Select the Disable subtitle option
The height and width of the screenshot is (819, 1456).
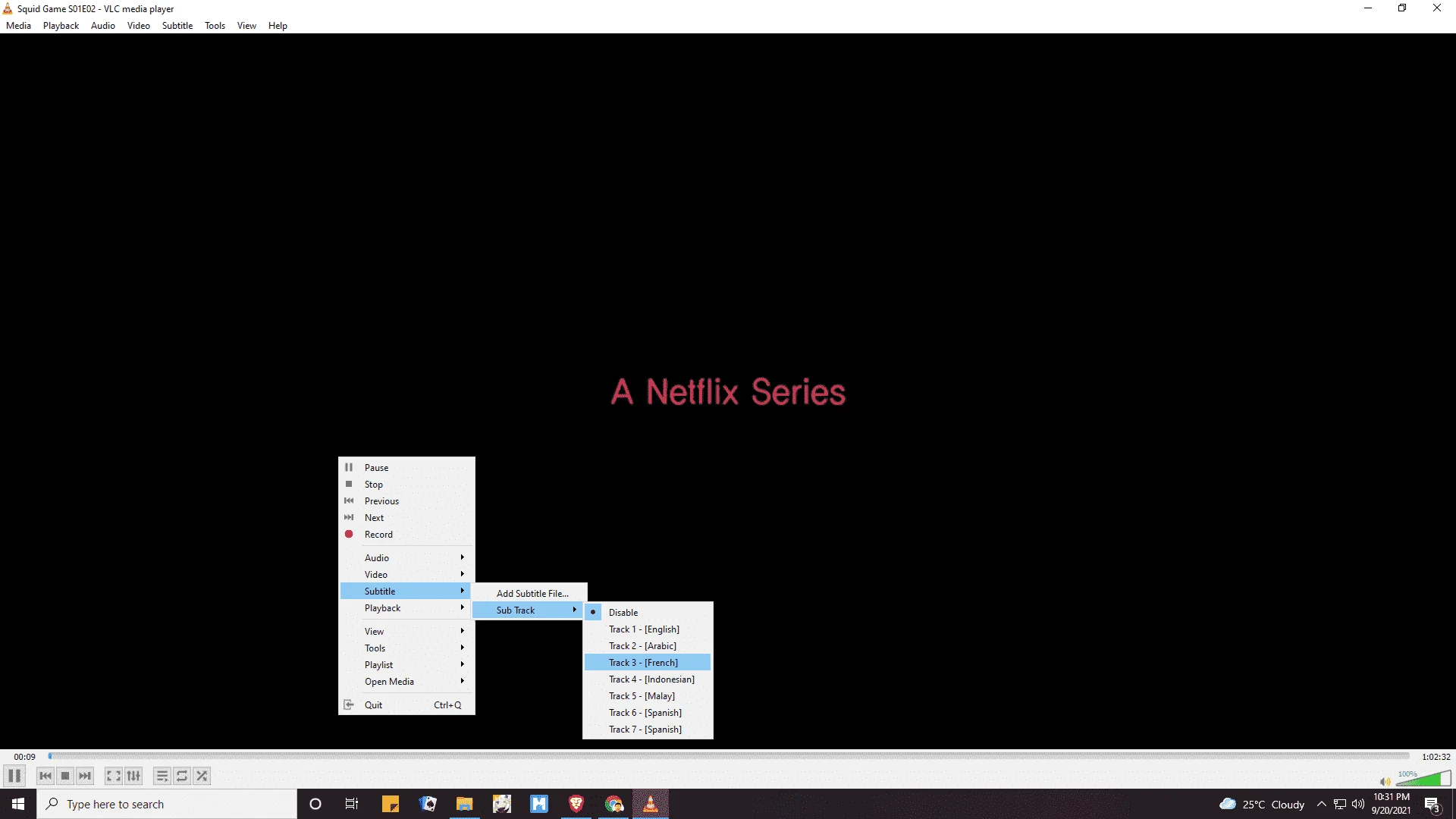coord(648,613)
